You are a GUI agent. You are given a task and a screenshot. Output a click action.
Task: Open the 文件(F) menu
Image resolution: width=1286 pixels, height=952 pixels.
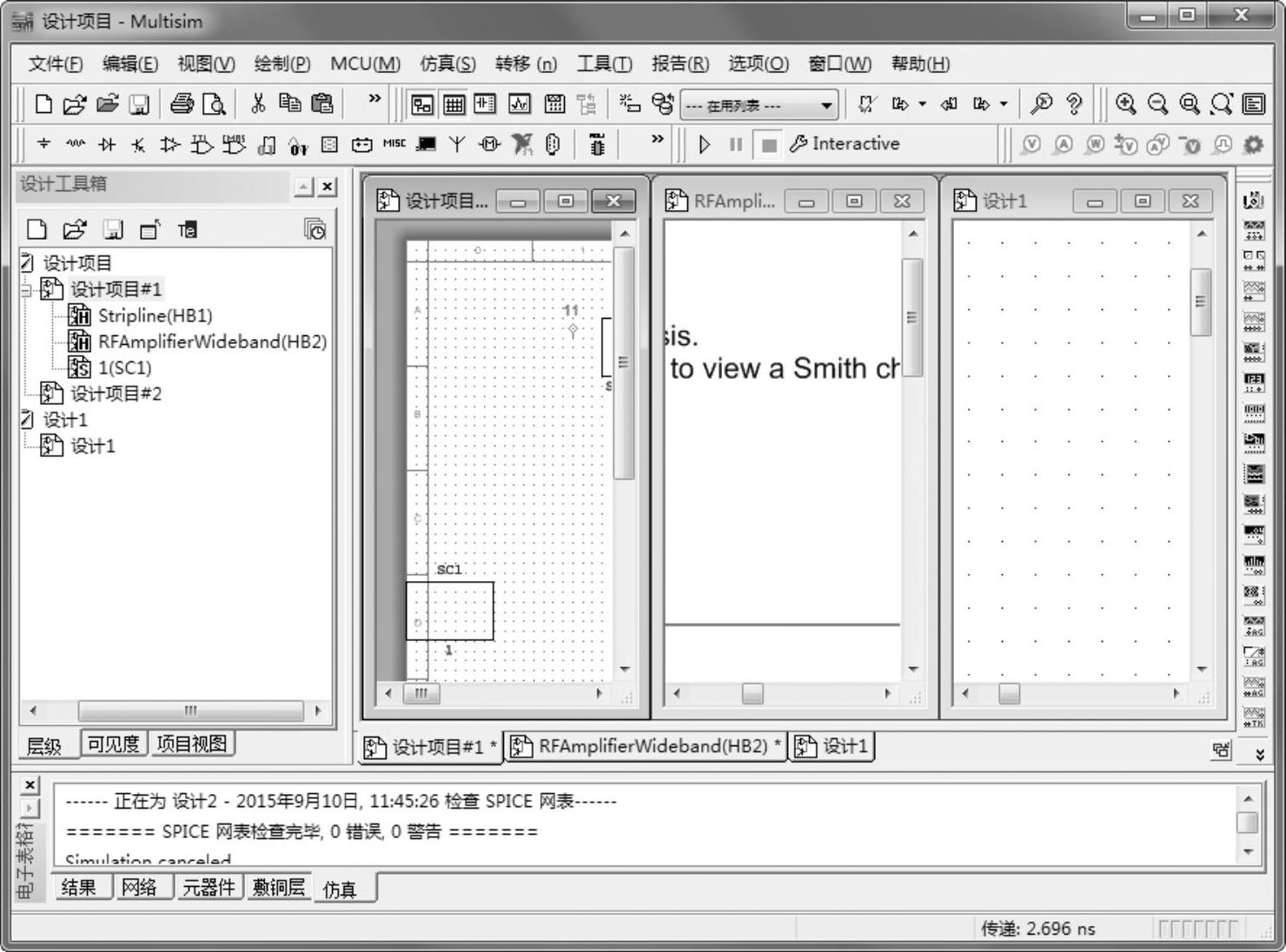pos(56,63)
